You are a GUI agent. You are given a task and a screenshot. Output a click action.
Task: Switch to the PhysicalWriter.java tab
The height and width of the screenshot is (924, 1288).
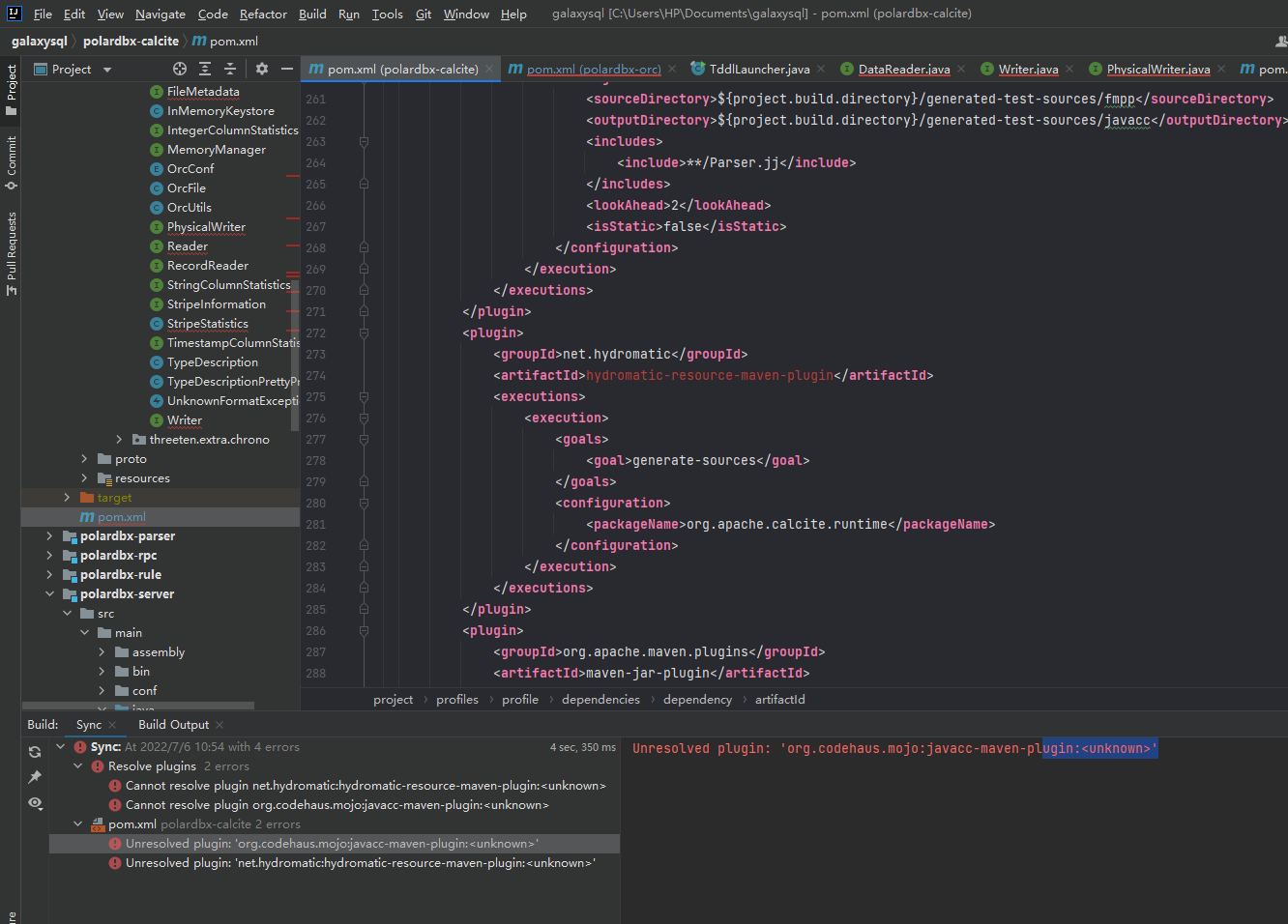pyautogui.click(x=1158, y=69)
